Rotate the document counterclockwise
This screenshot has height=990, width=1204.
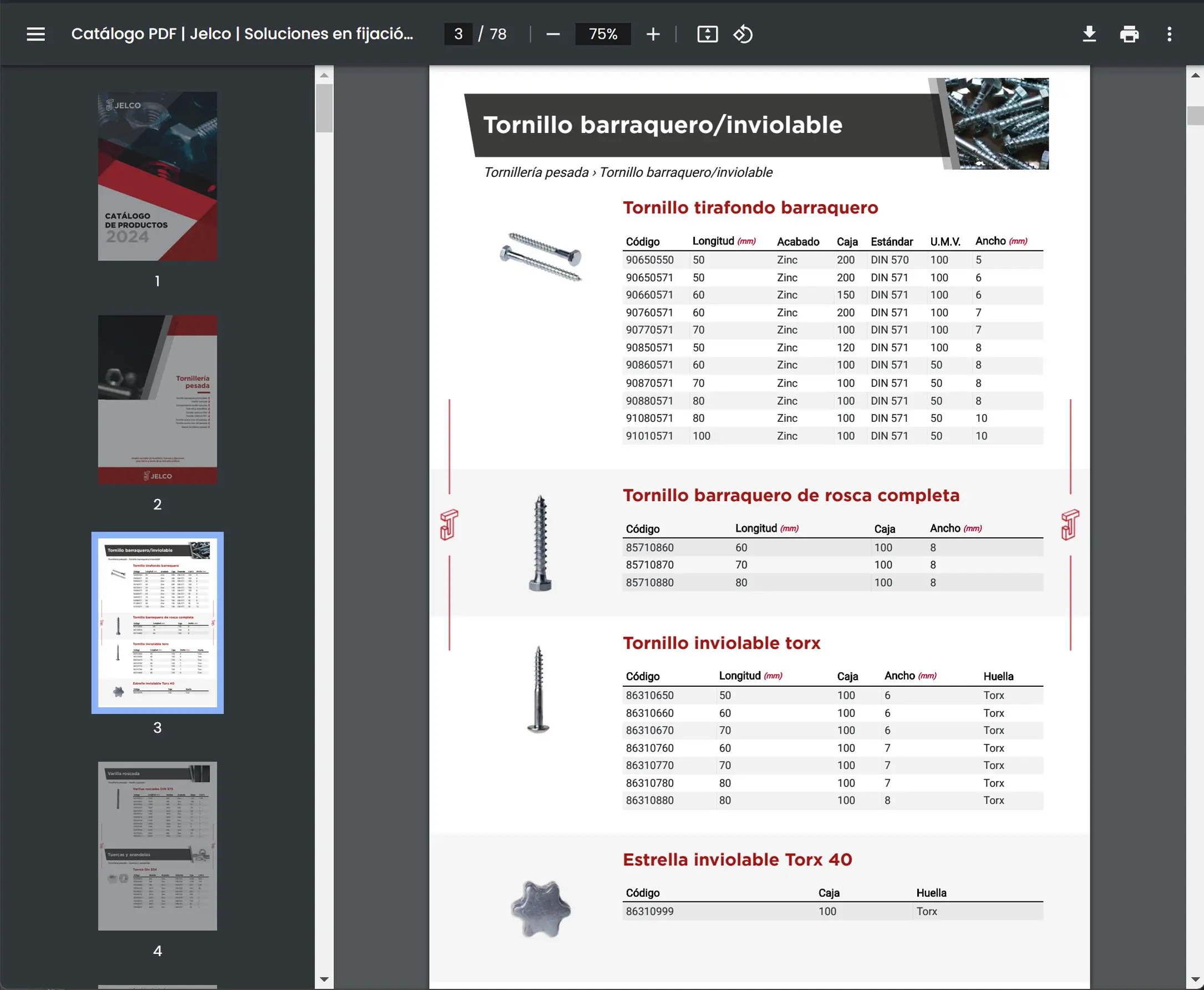(x=743, y=34)
